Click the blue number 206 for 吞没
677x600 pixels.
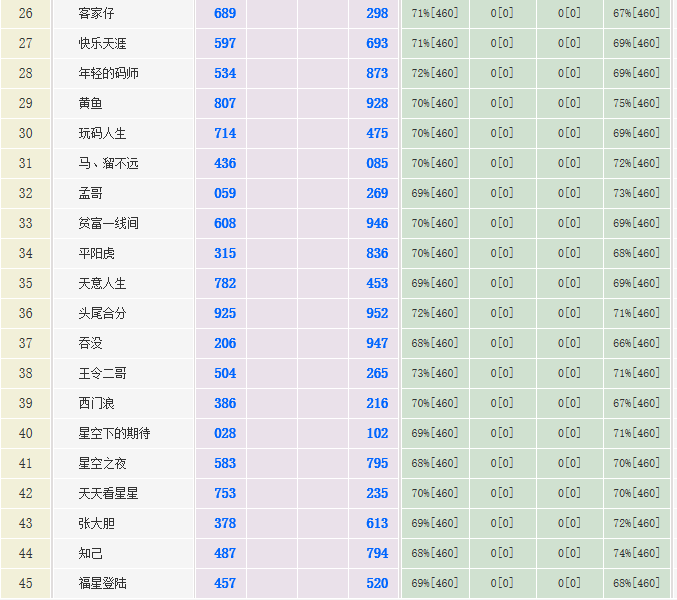click(x=225, y=343)
